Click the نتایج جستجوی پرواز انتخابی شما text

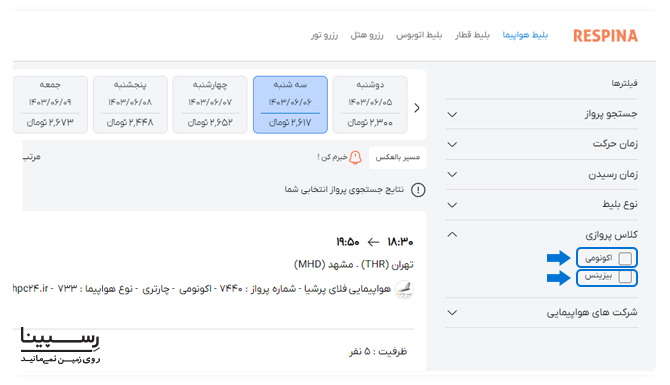[x=344, y=189]
